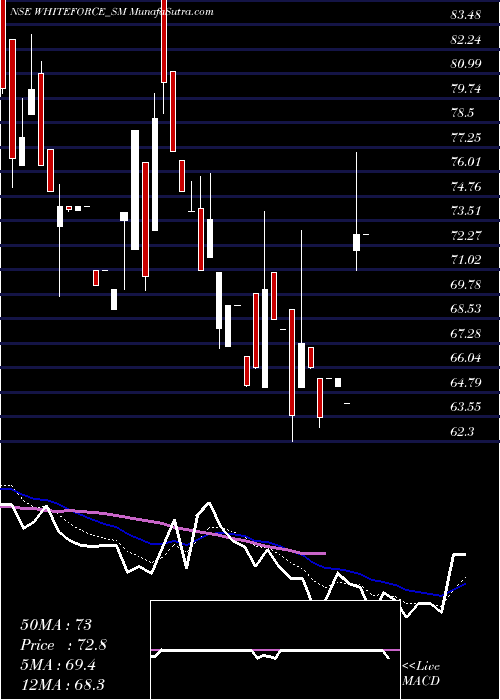Click the 82.24 price axis label
Screen dimensions: 500x700
point(466,40)
